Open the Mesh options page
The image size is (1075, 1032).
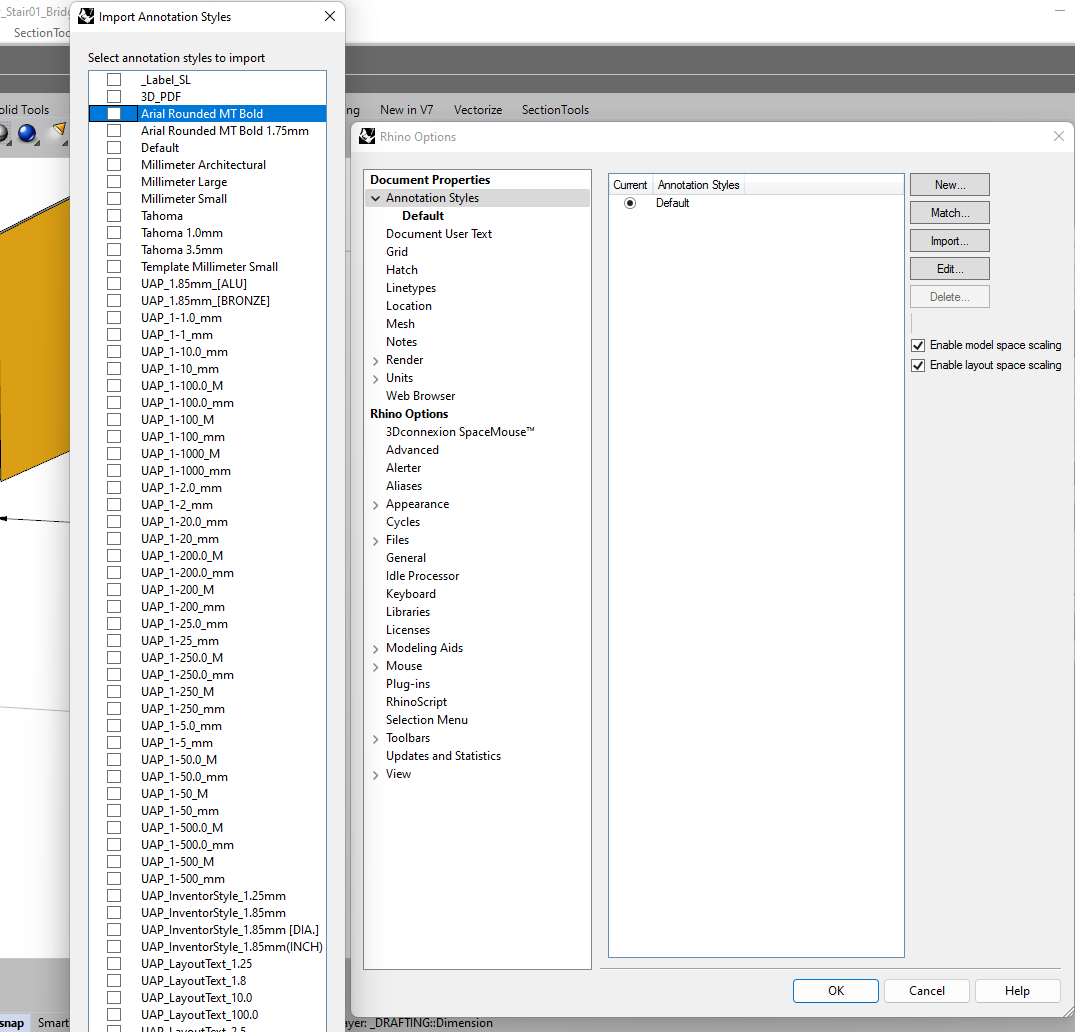pyautogui.click(x=400, y=324)
